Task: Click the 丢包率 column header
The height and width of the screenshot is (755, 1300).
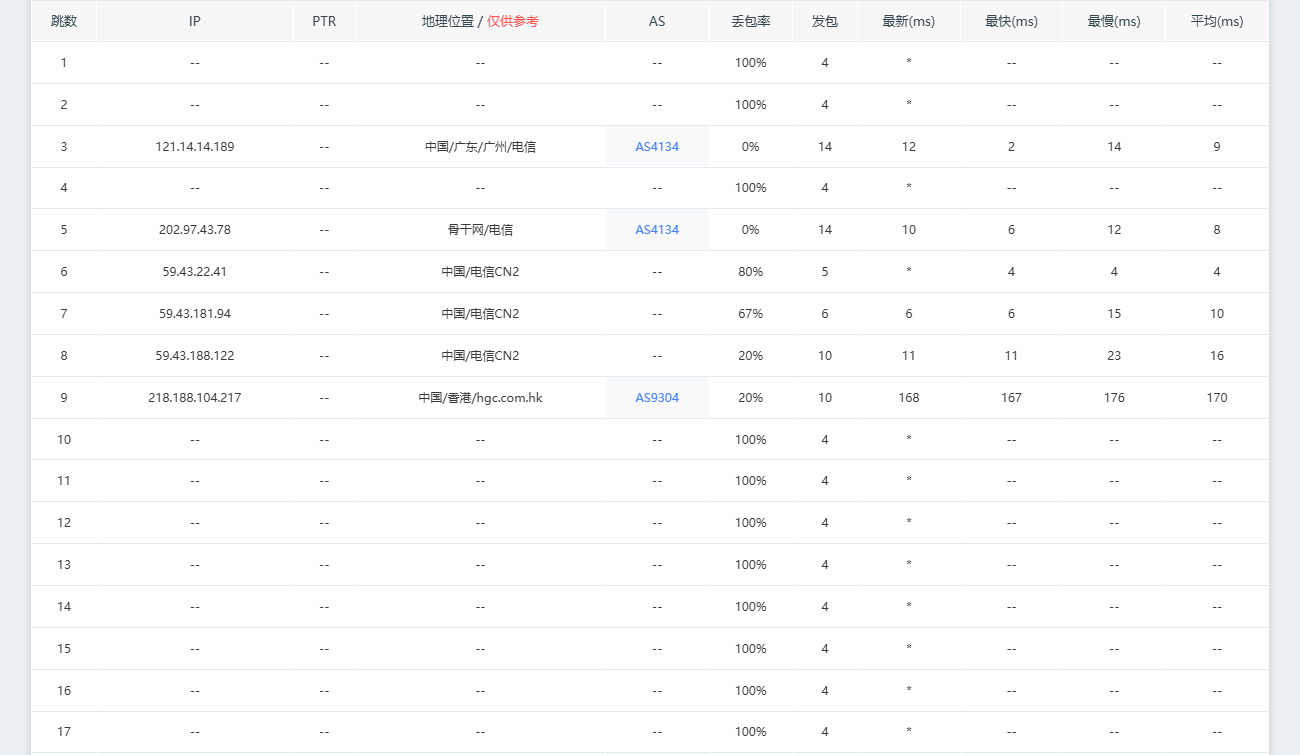Action: 750,21
